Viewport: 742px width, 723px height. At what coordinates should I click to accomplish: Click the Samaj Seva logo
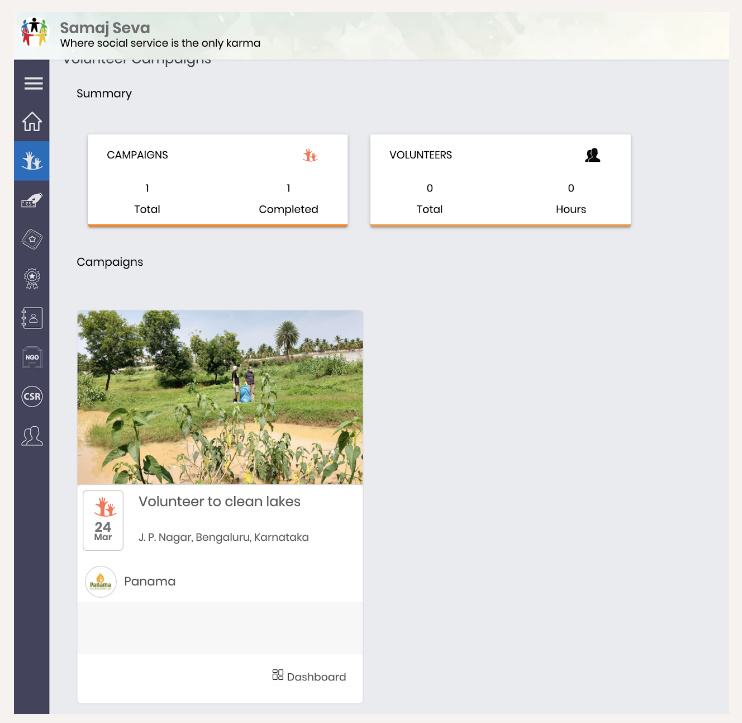(x=36, y=33)
